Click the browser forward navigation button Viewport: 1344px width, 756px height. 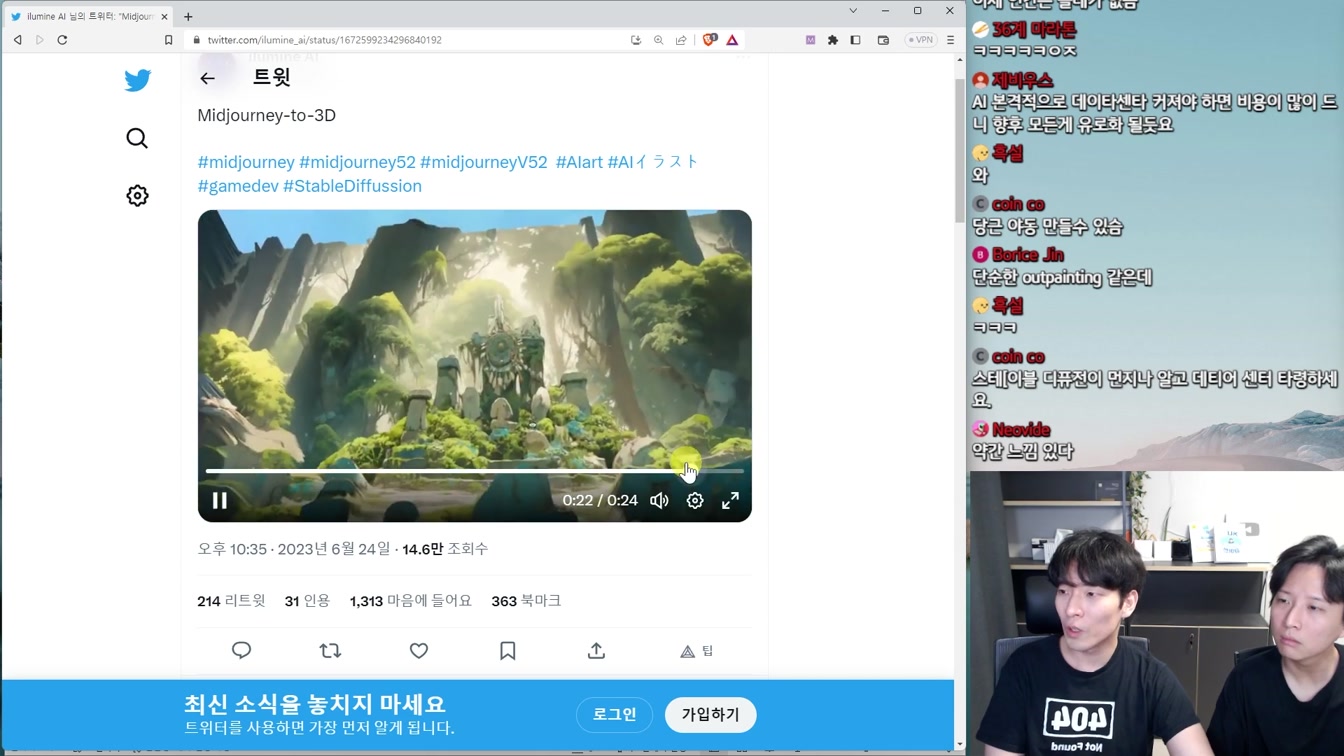[40, 40]
